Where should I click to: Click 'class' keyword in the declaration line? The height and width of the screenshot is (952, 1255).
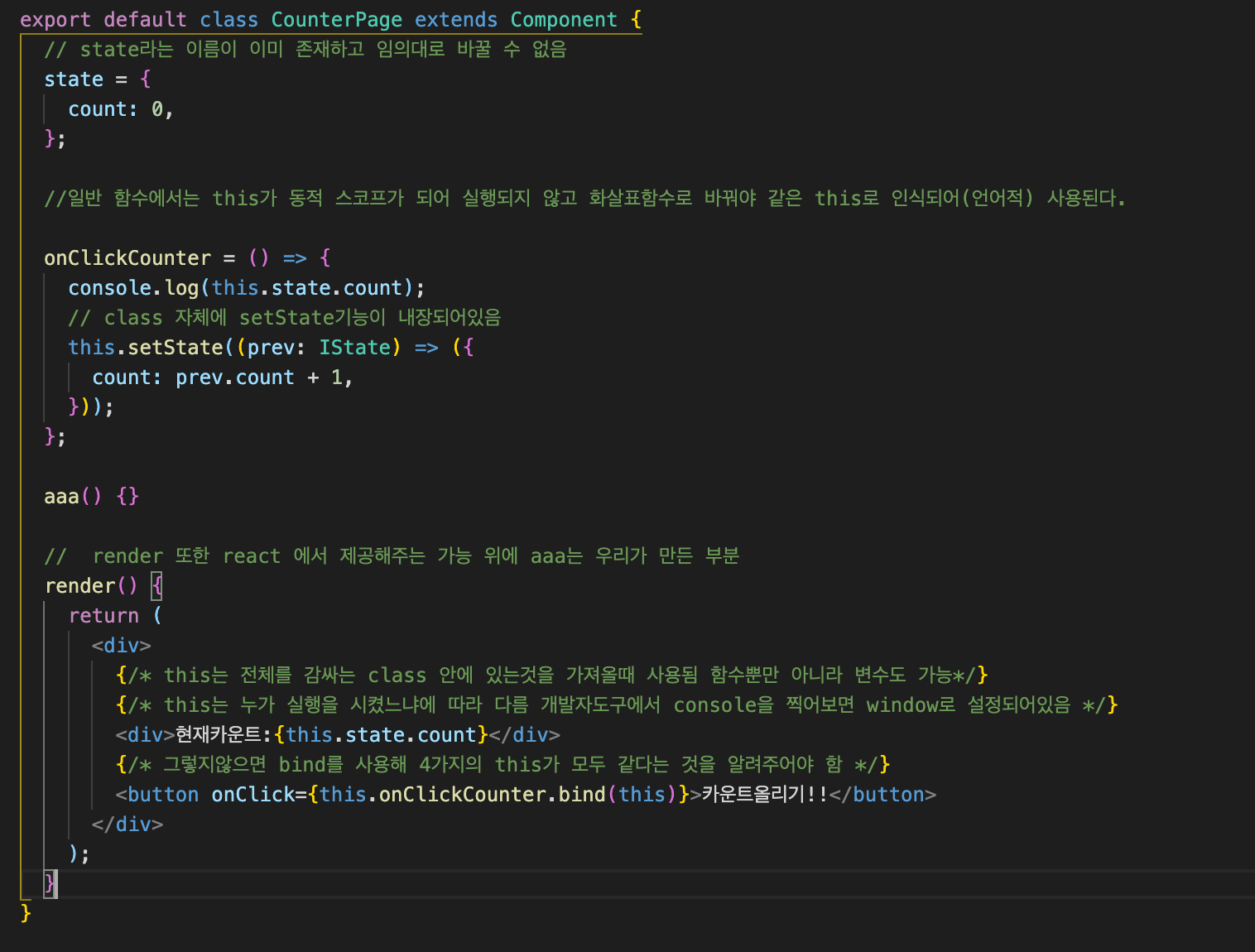(229, 20)
